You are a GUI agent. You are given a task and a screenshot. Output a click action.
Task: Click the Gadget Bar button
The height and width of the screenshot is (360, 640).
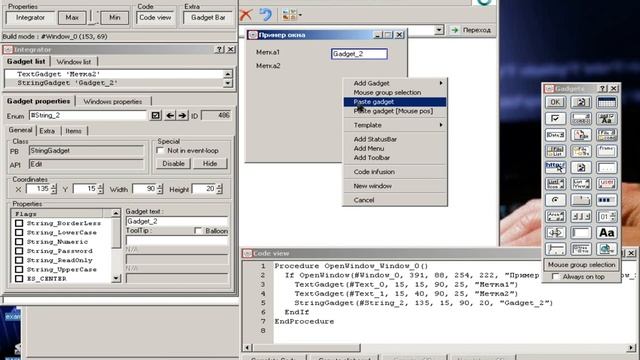click(x=208, y=18)
